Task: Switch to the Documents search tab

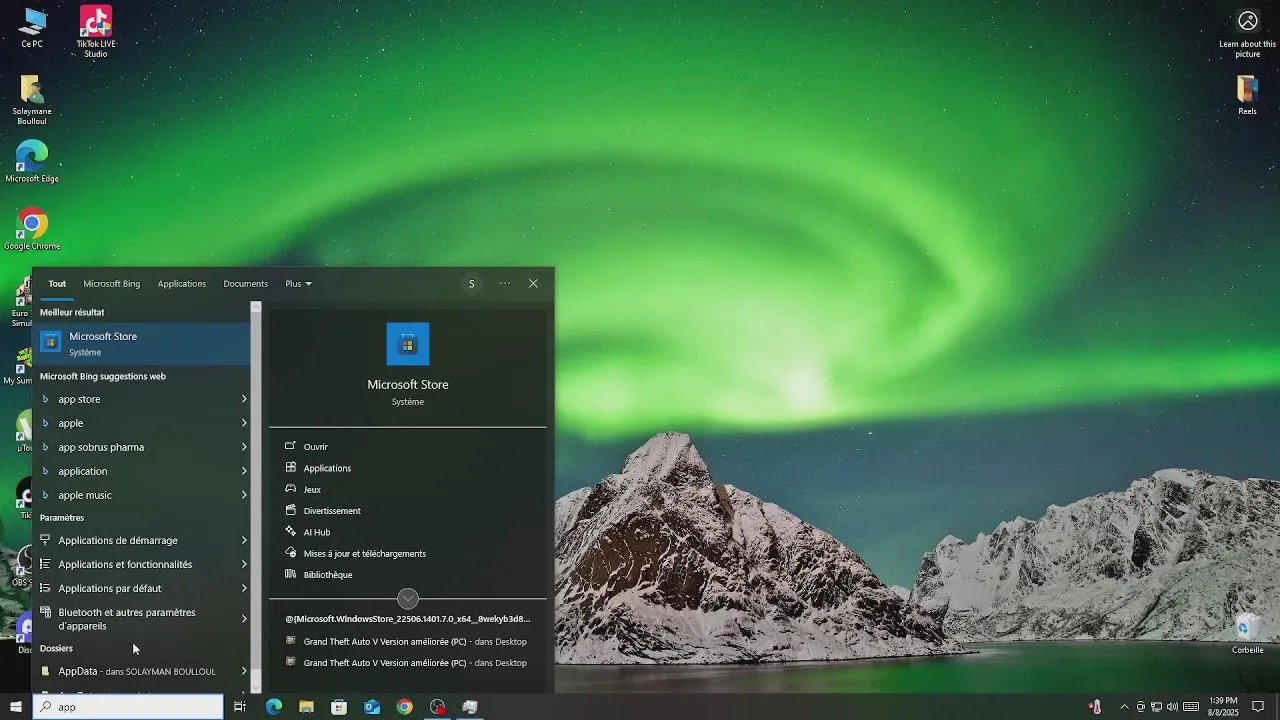Action: click(x=245, y=284)
